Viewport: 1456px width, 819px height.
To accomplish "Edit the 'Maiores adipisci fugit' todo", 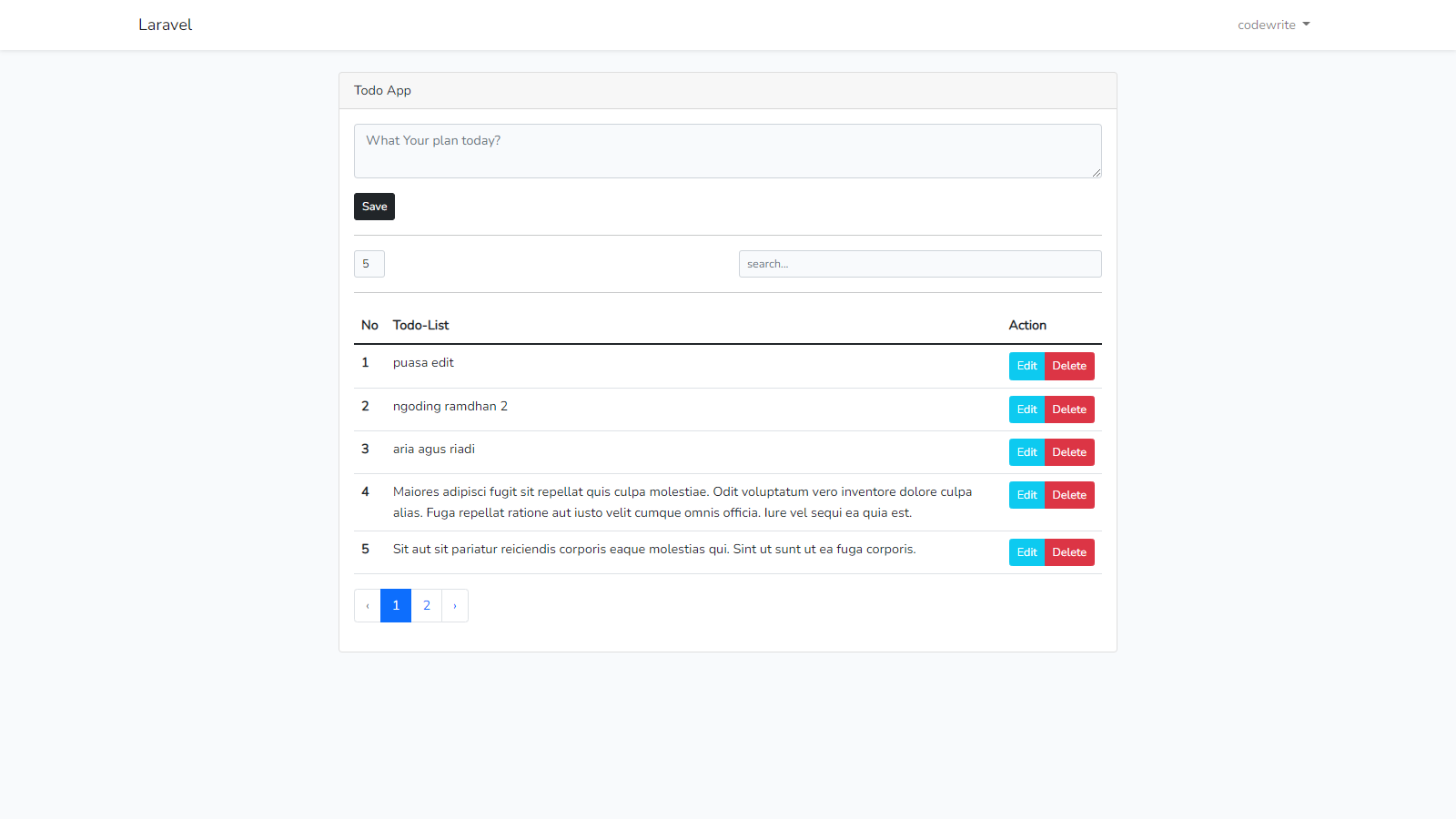I will click(x=1026, y=494).
